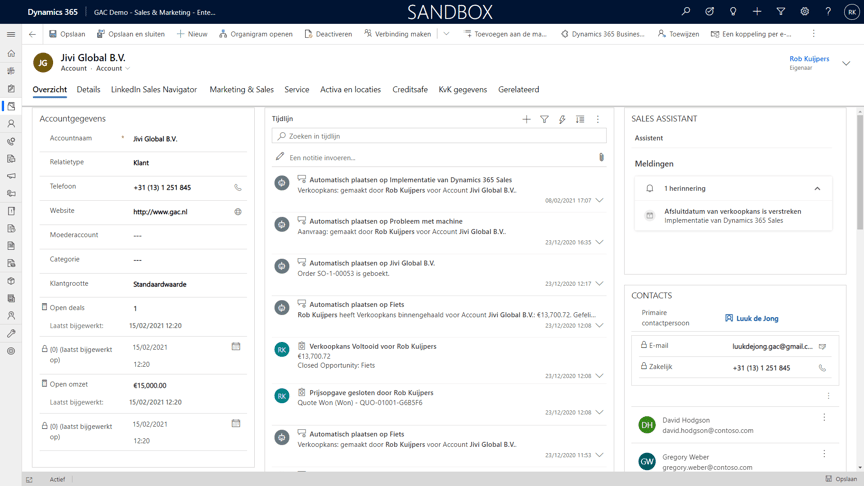Open the timeline more options ellipsis
Image resolution: width=864 pixels, height=486 pixels.
(x=597, y=119)
